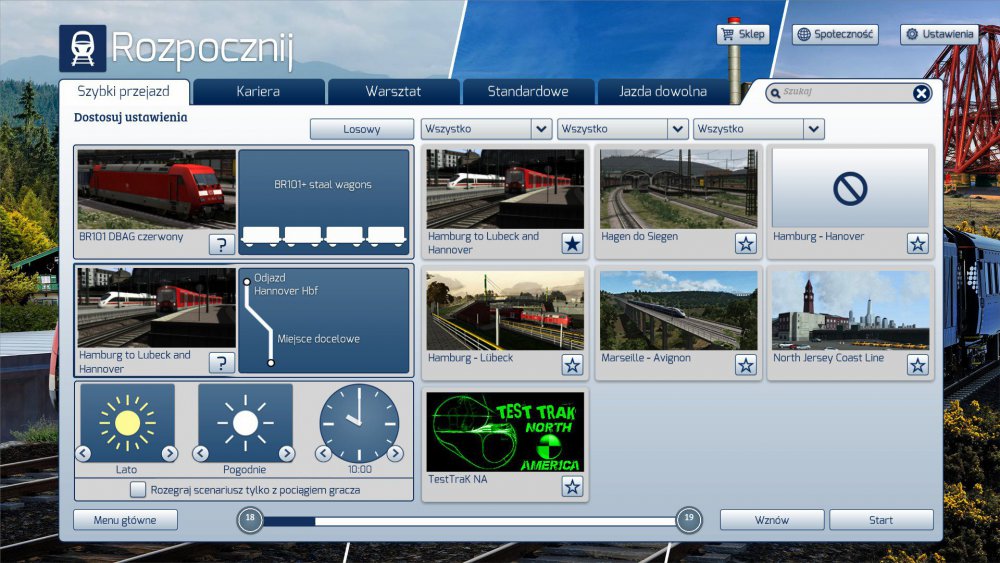This screenshot has width=1000, height=563.
Task: Switch to the Kariera tab
Action: 258,92
